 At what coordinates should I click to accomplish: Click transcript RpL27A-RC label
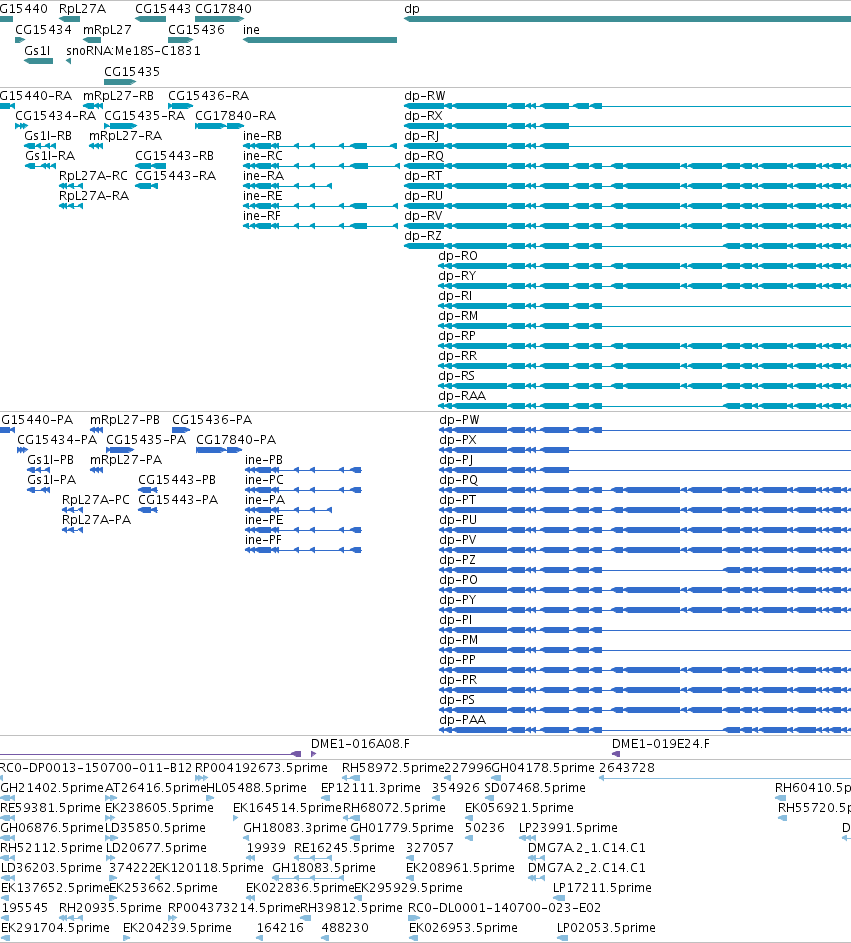click(x=93, y=176)
